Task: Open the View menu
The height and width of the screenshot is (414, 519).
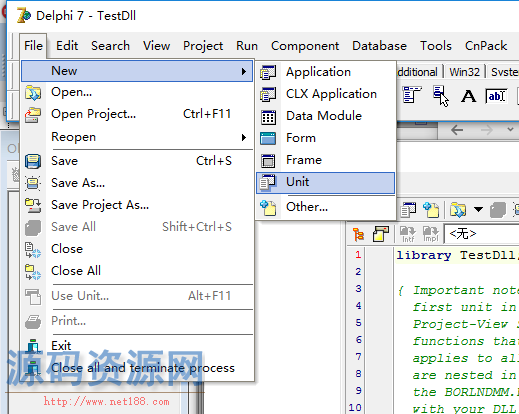Action: (156, 46)
